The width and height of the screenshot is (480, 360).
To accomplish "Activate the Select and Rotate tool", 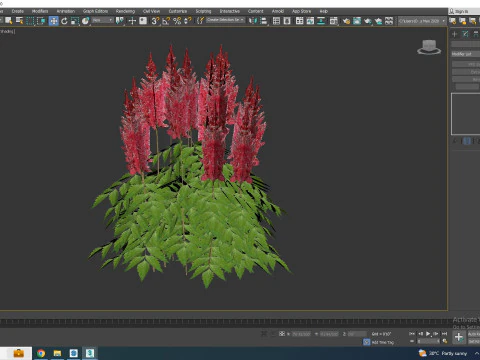I will coord(64,21).
